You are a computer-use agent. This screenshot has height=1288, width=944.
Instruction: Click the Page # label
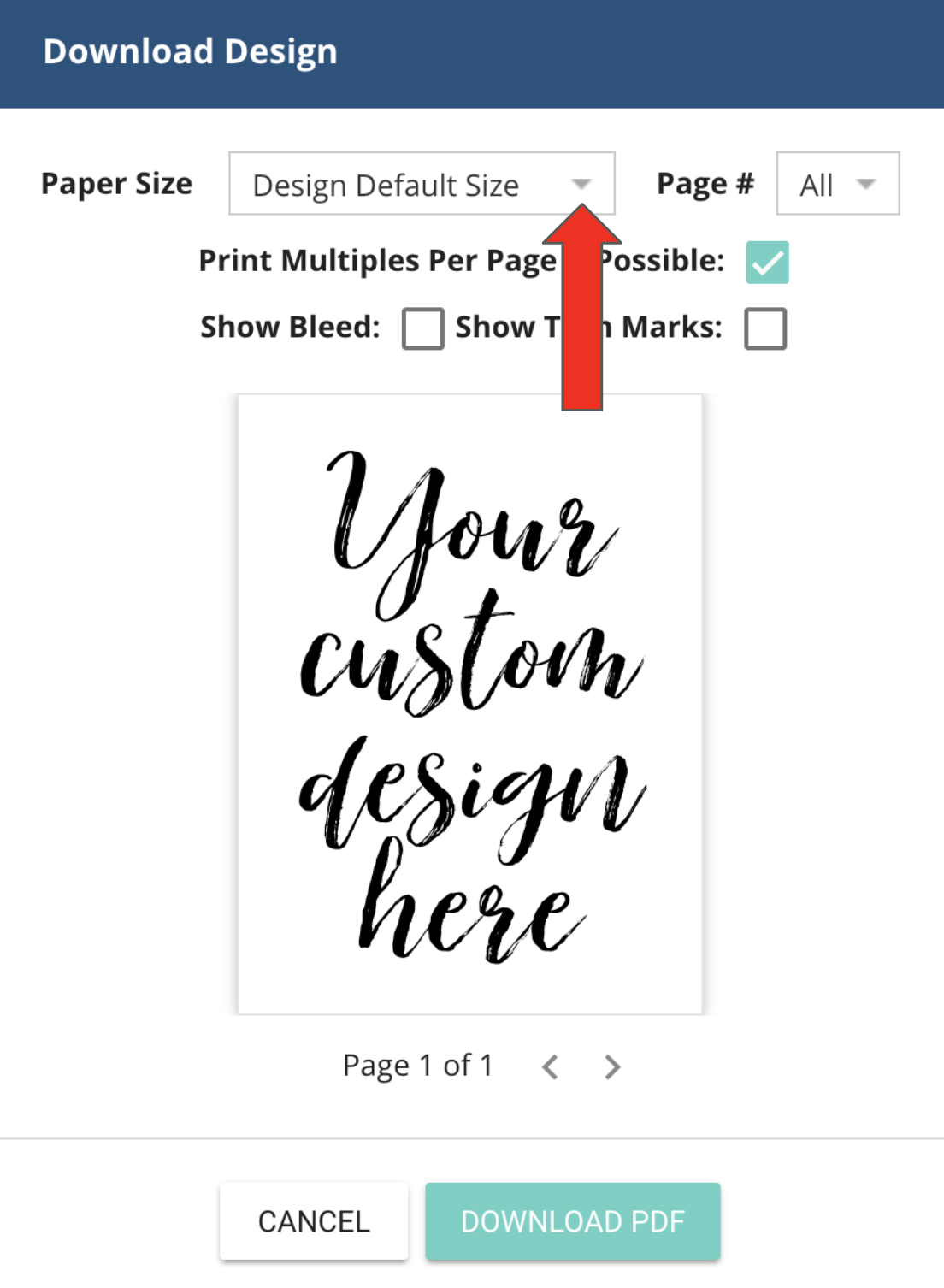(705, 185)
